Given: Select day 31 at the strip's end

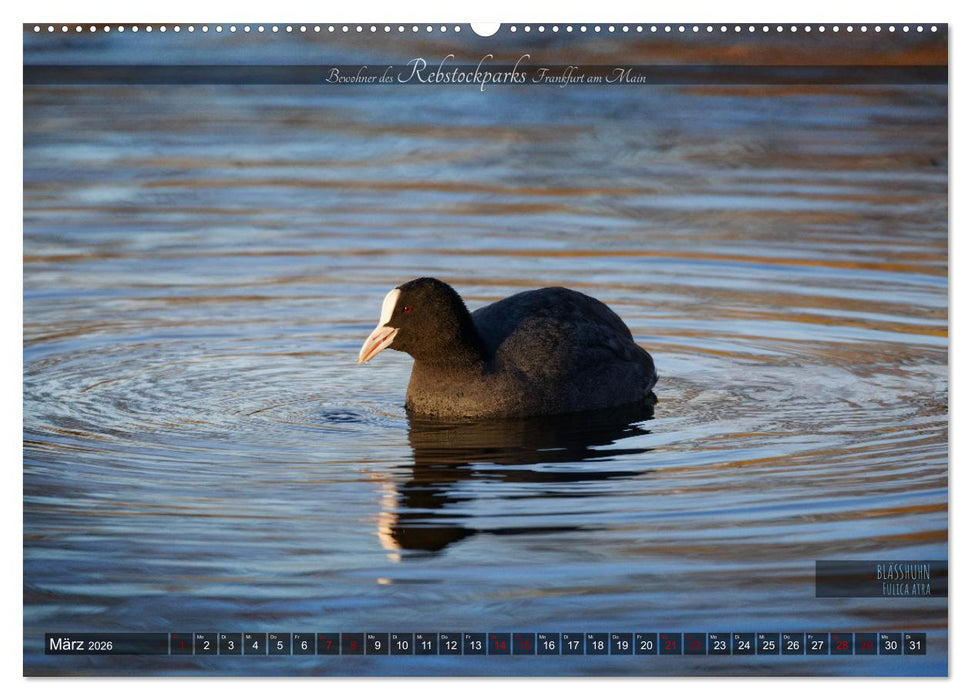Looking at the screenshot, I should [x=914, y=645].
